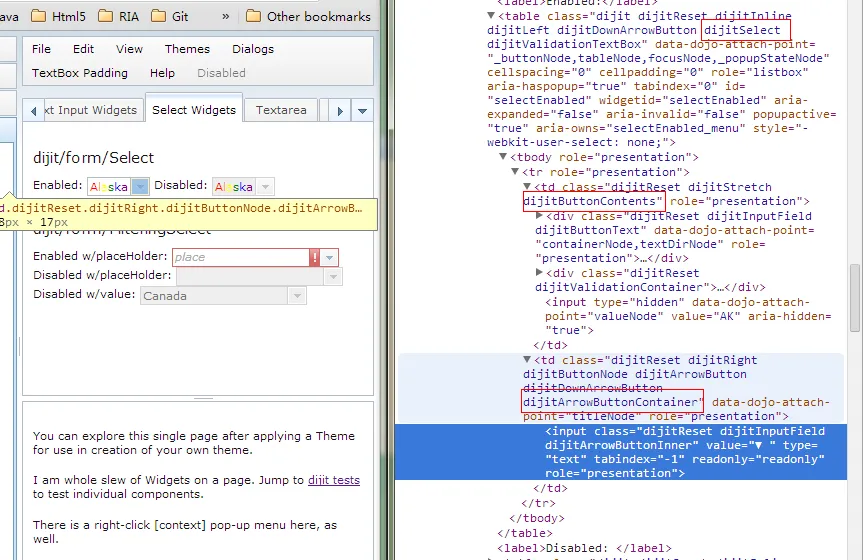863x560 pixels.
Task: Click the right-click context menu paragraph
Action: (x=185, y=532)
